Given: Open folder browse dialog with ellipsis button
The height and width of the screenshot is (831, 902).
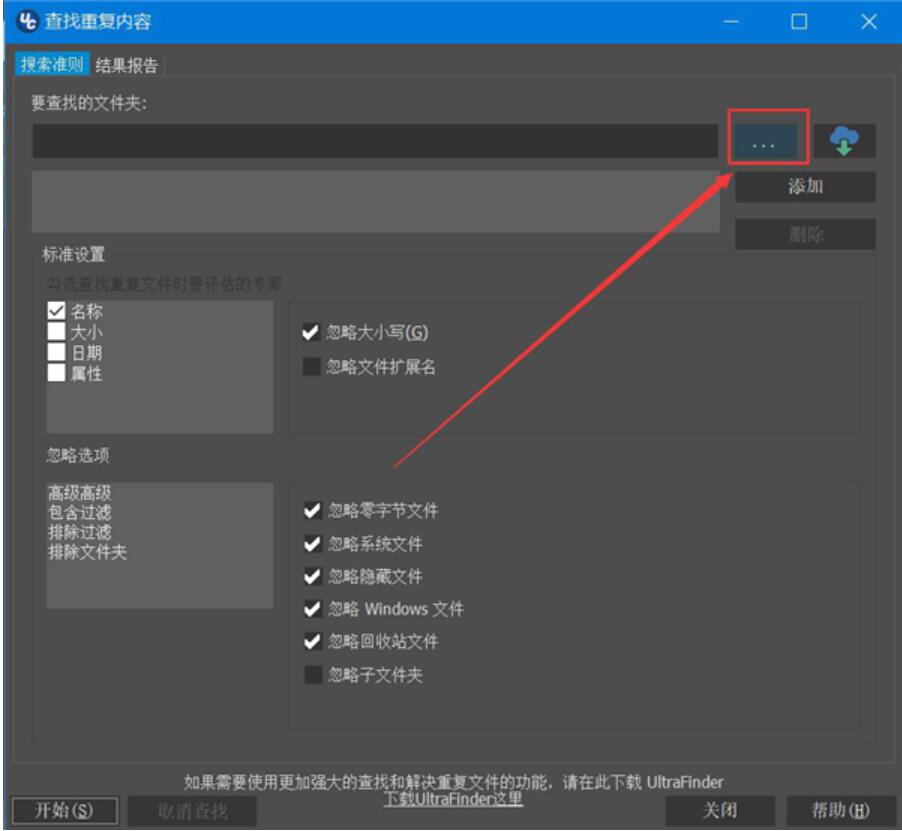Looking at the screenshot, I should coord(764,142).
